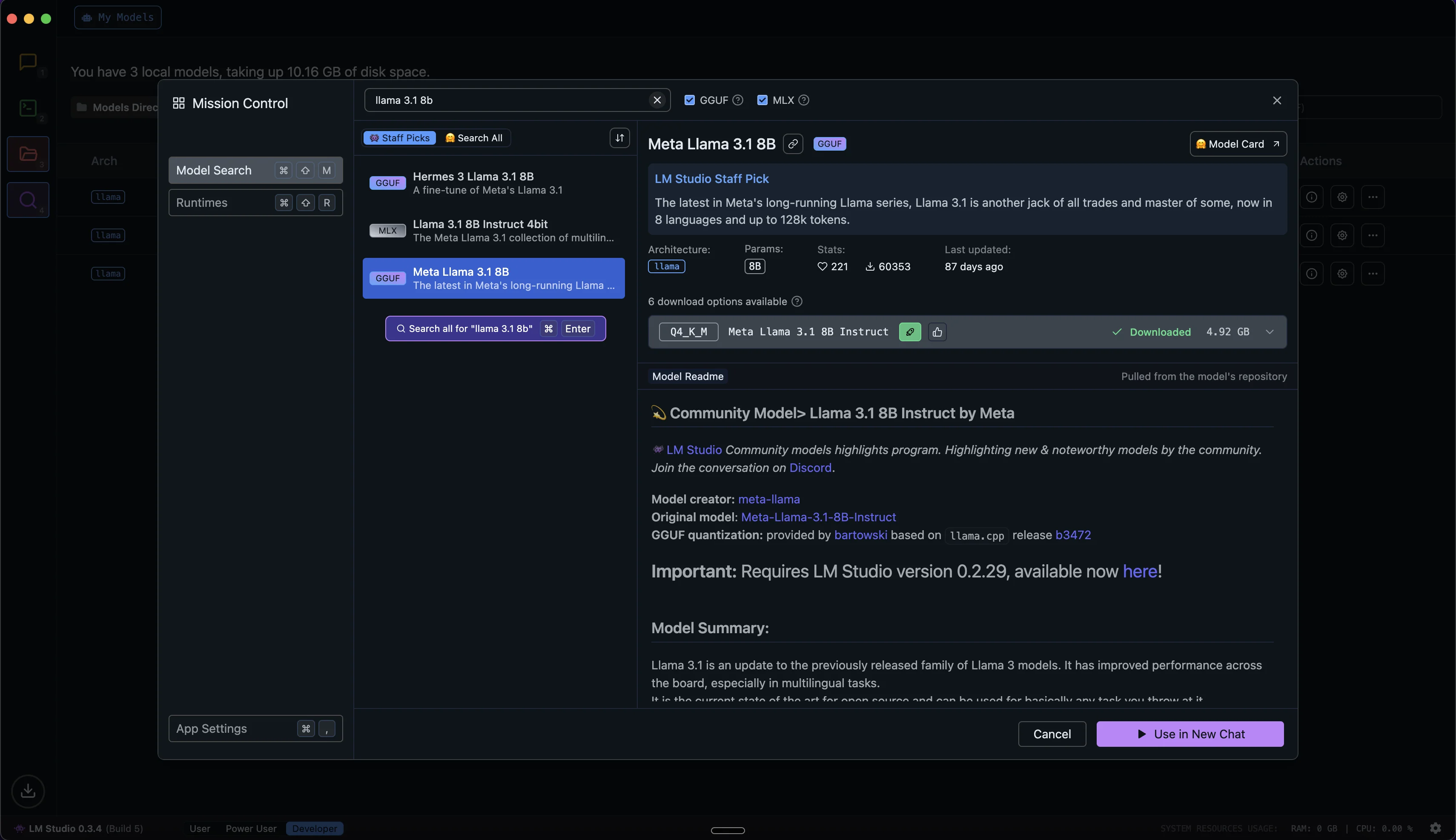Clear the search field with X icon
This screenshot has height=840, width=1456.
click(x=657, y=100)
